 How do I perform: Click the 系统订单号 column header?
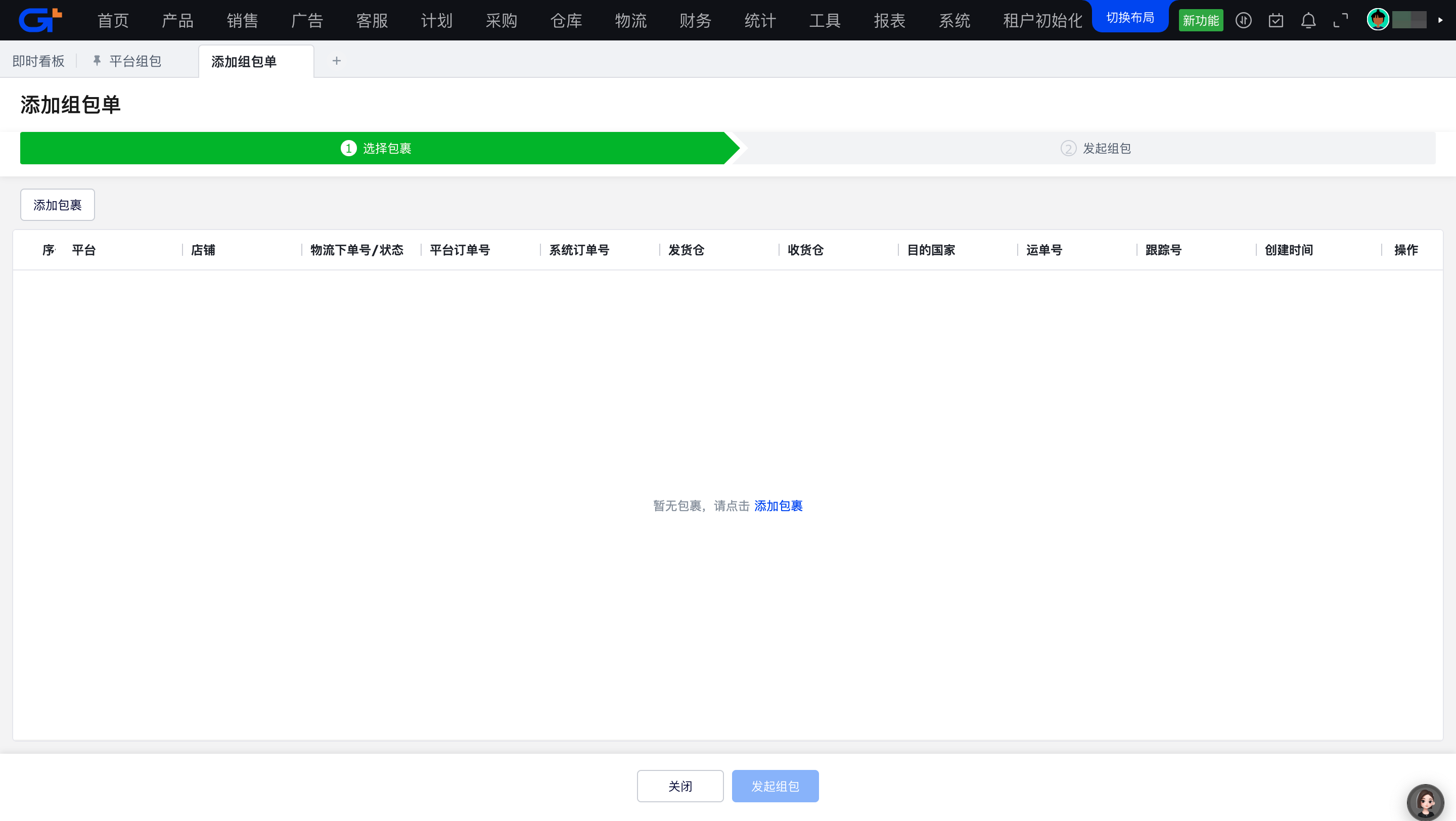tap(579, 250)
